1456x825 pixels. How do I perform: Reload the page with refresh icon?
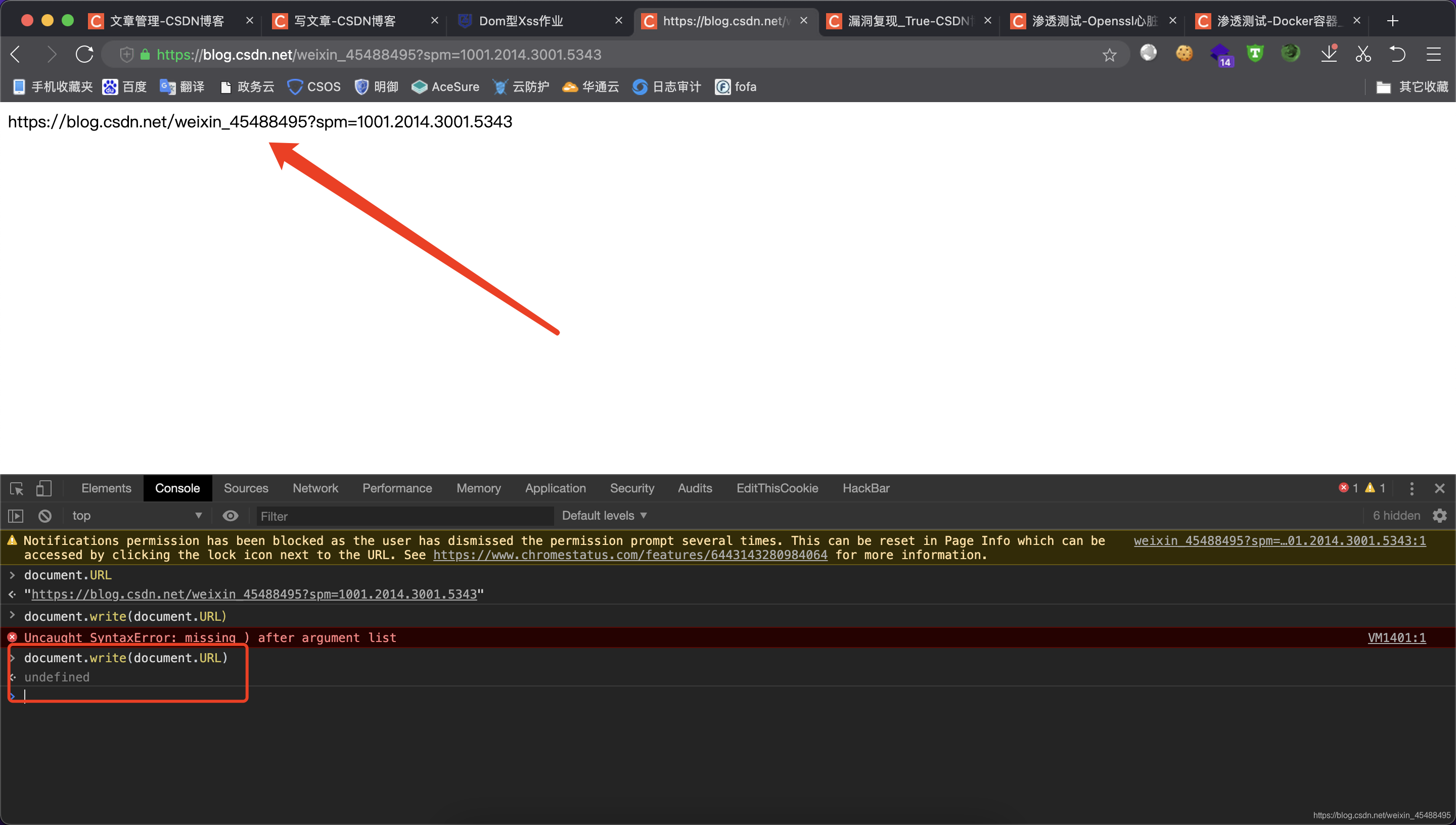coord(84,55)
